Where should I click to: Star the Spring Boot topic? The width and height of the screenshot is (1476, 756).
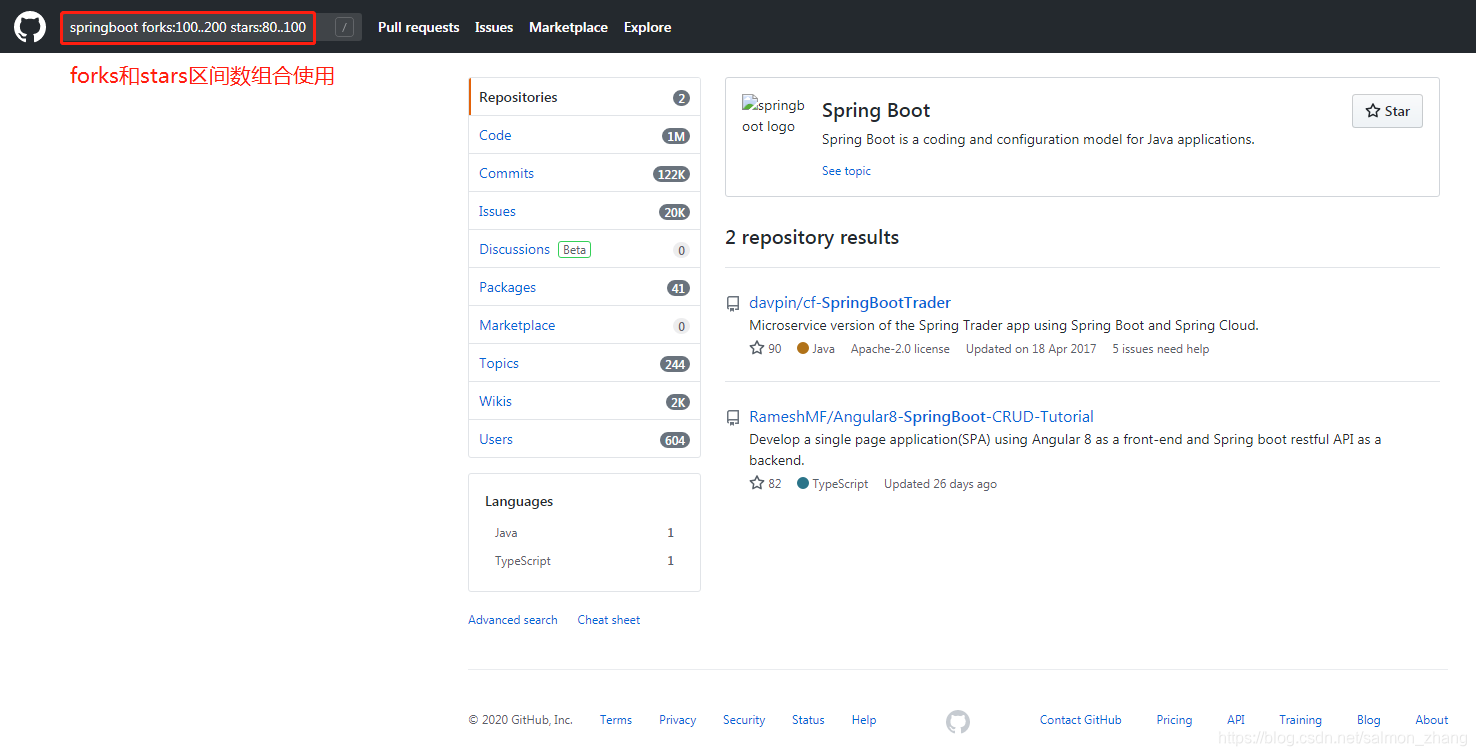pyautogui.click(x=1387, y=111)
